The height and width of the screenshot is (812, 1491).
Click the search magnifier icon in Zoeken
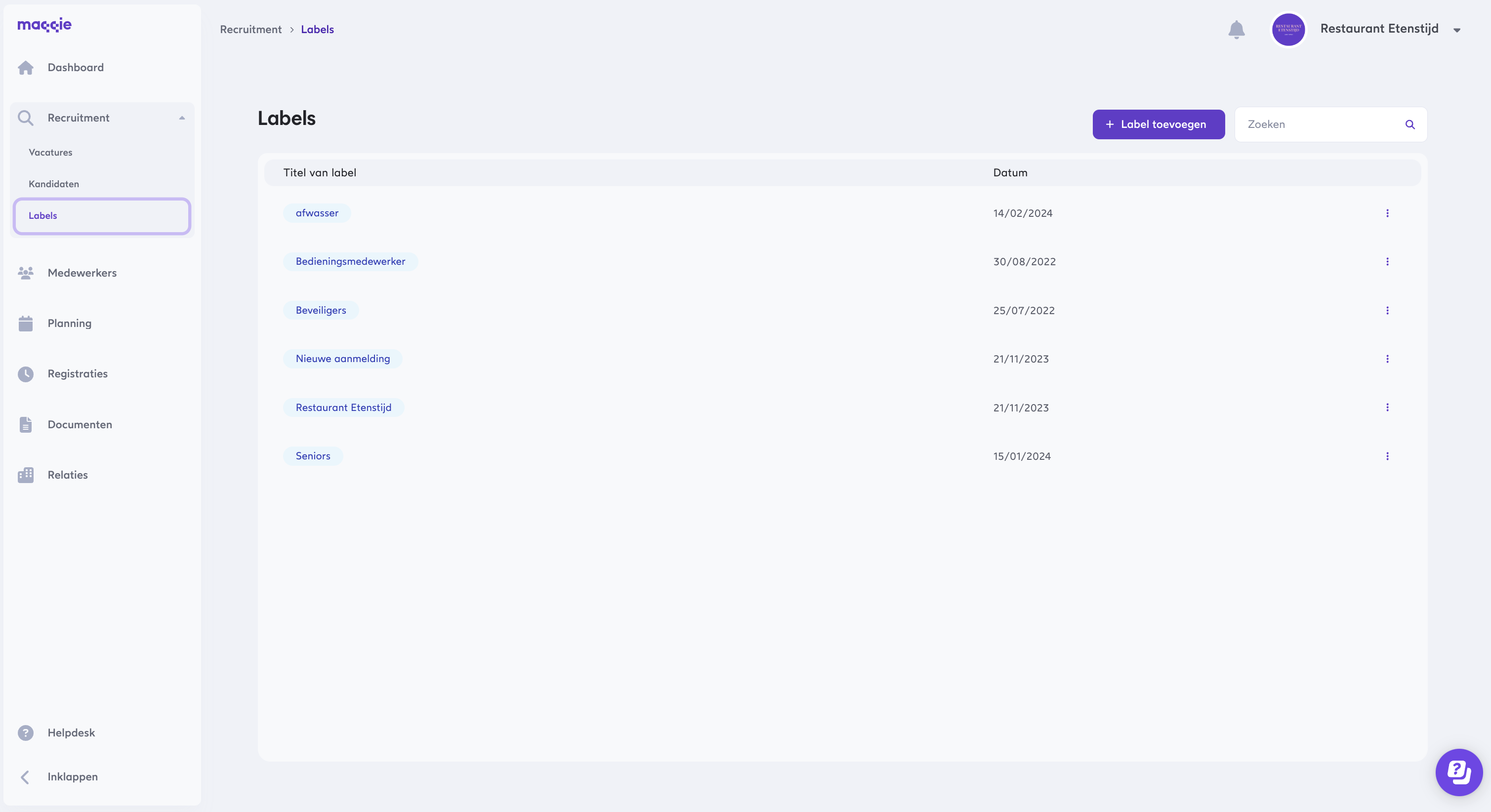1410,124
